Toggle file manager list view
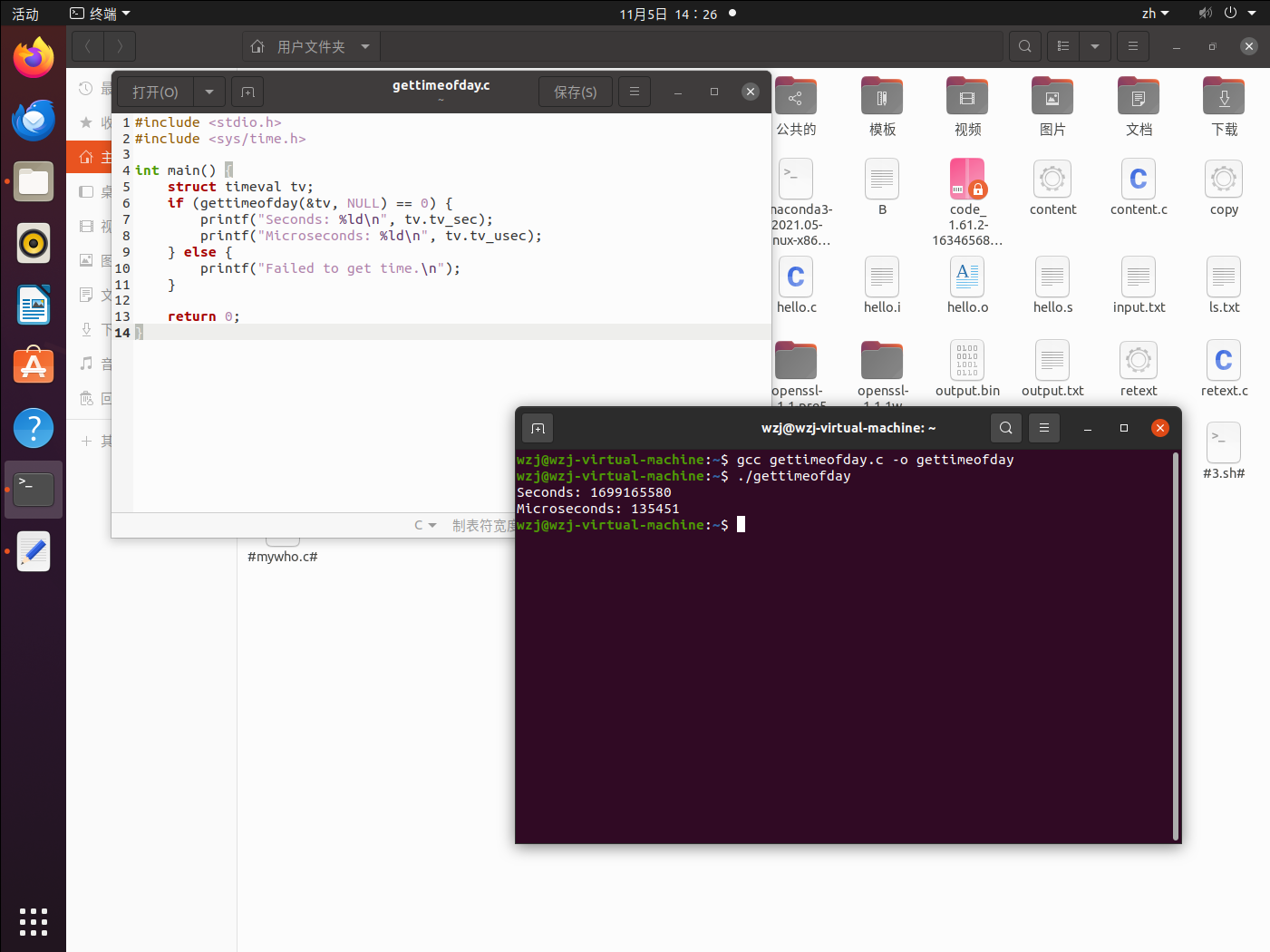The width and height of the screenshot is (1270, 952). click(x=1063, y=46)
